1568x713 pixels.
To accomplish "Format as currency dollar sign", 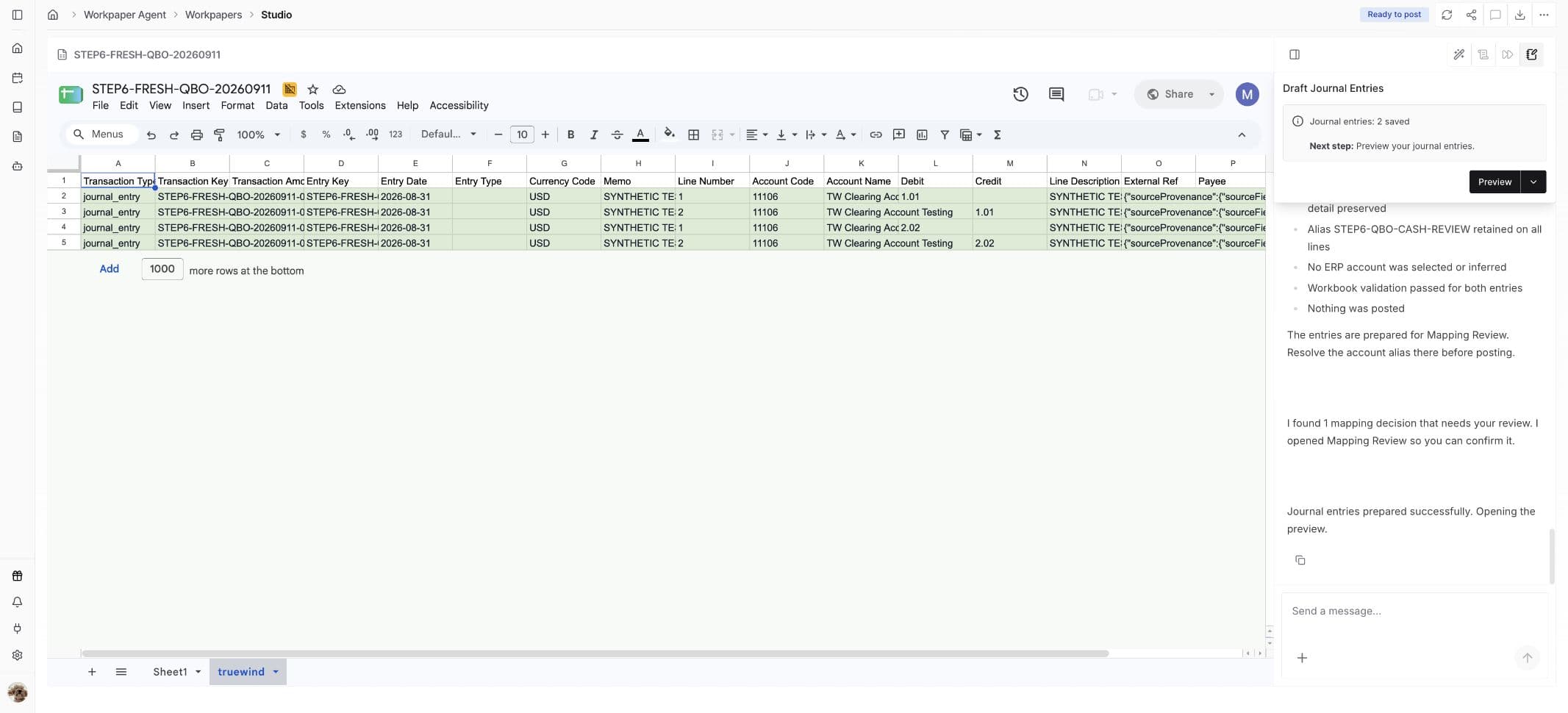I will (304, 135).
